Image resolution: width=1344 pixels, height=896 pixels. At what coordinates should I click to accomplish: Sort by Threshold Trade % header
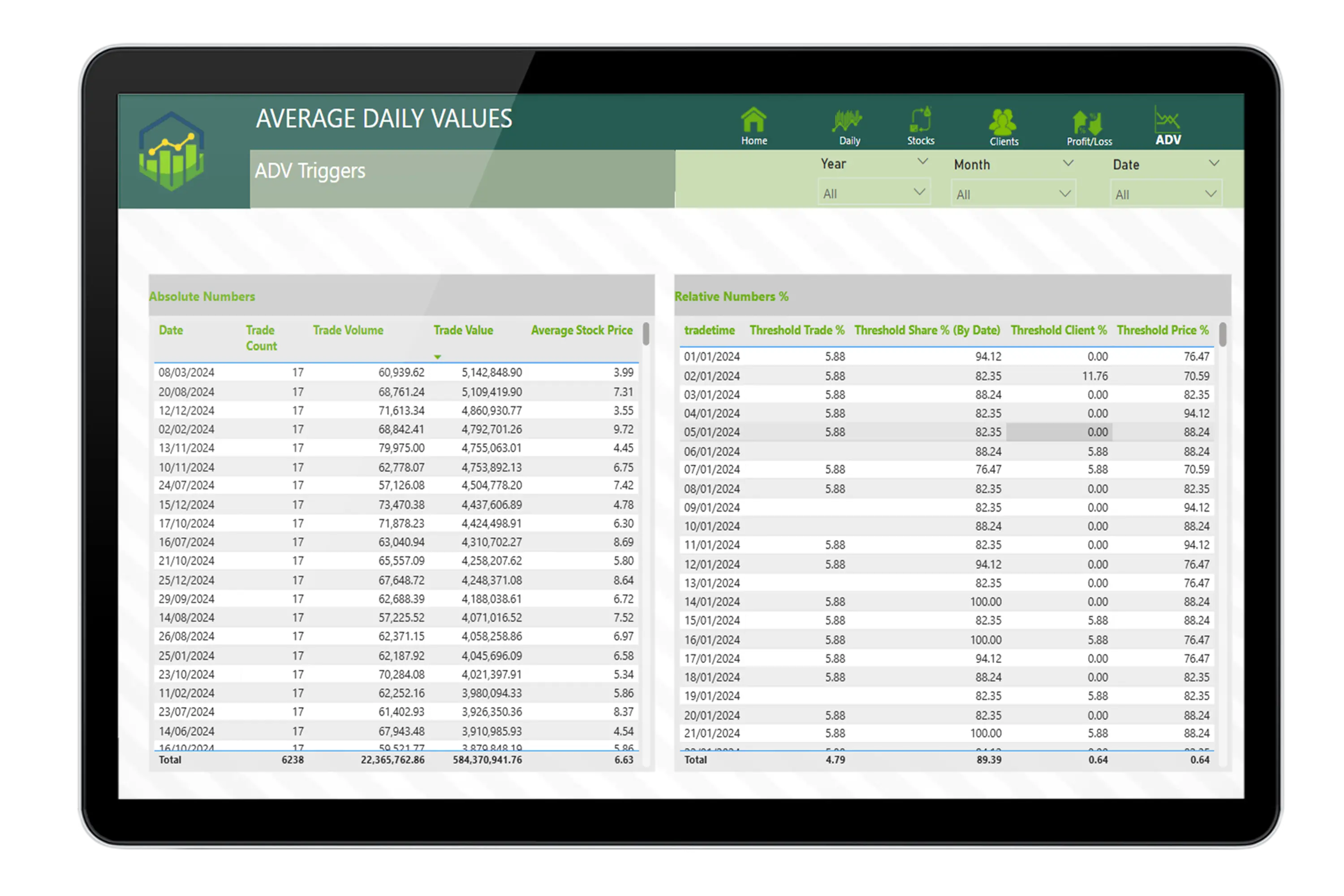click(797, 330)
